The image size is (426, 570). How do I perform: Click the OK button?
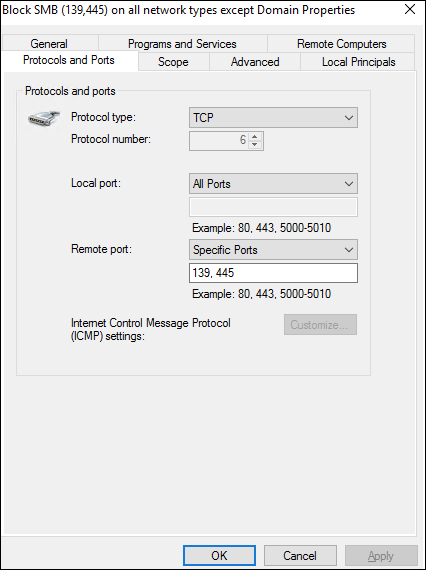(219, 555)
